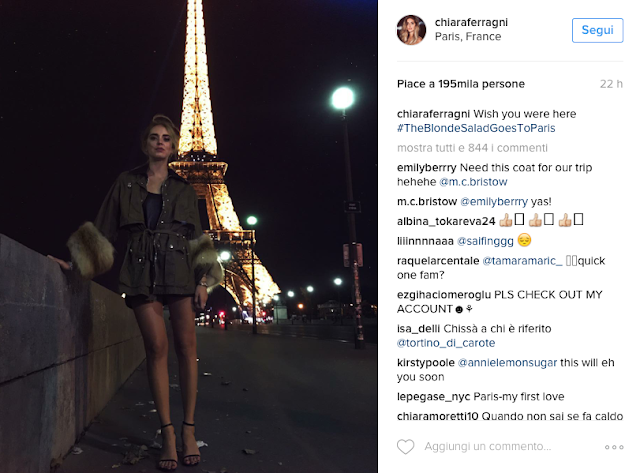The height and width of the screenshot is (473, 640).
Task: Open the Paris, France location link
Action: click(468, 37)
